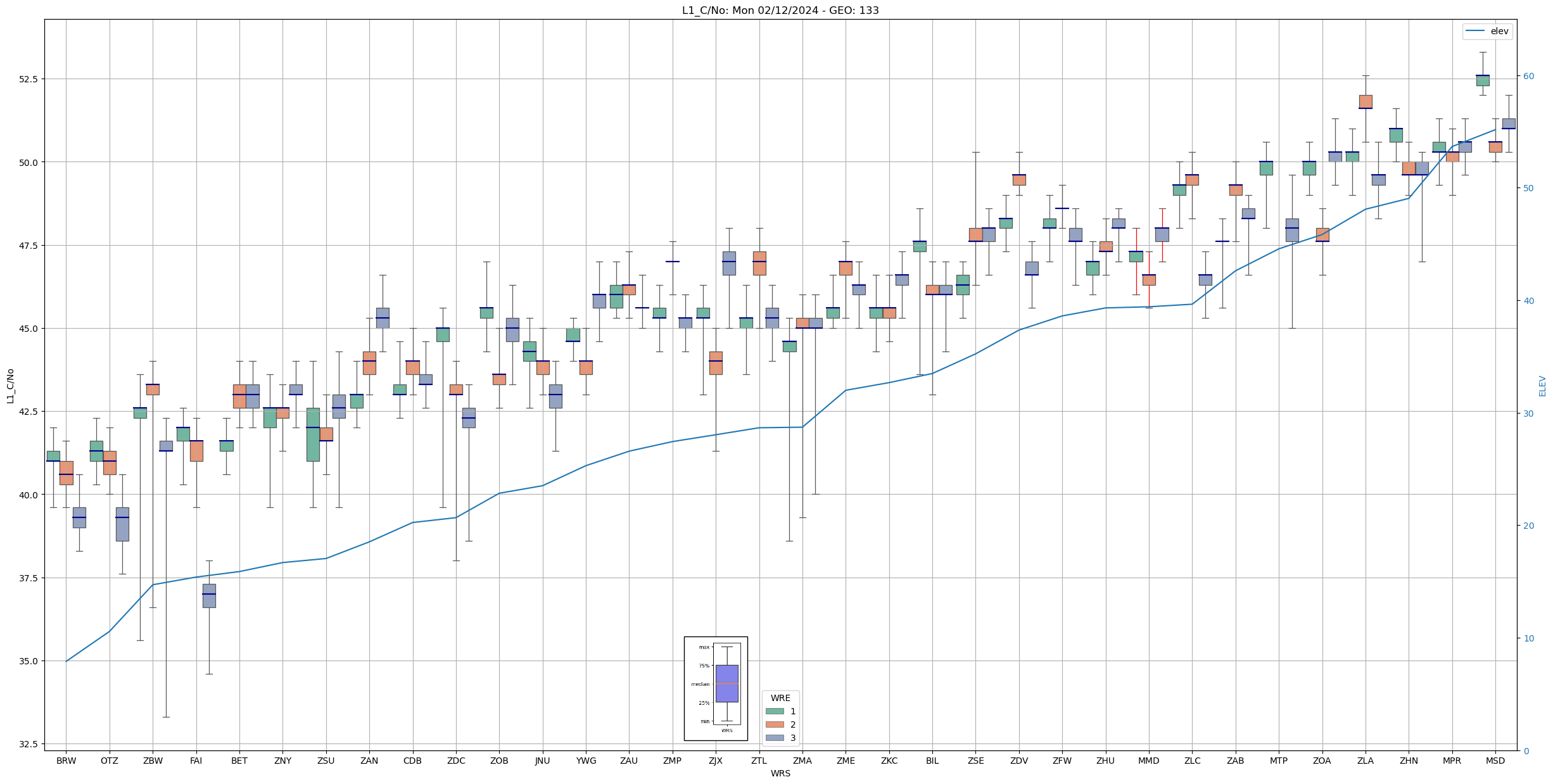Screen dimensions: 1553x784
Task: Click the WRS x-axis title
Action: point(780,773)
